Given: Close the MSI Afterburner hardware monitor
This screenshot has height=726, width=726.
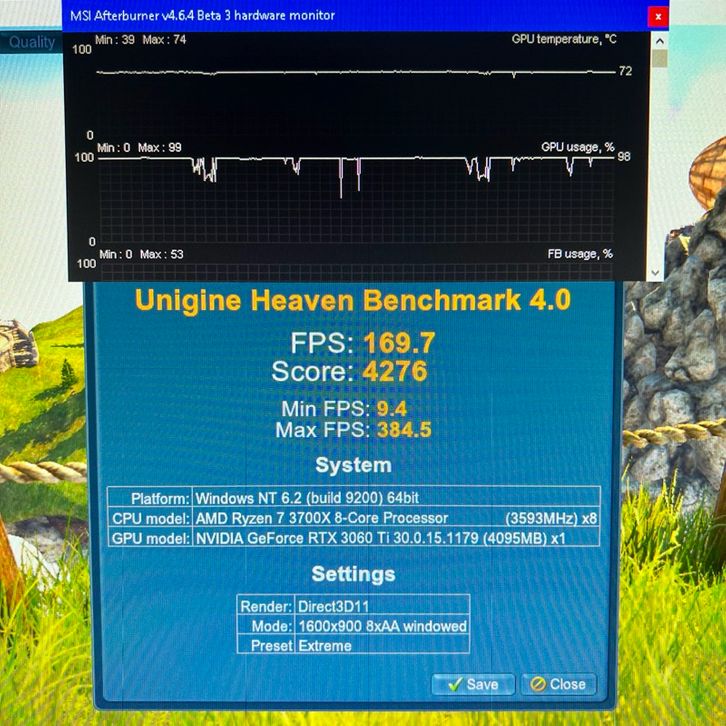Looking at the screenshot, I should tap(656, 16).
